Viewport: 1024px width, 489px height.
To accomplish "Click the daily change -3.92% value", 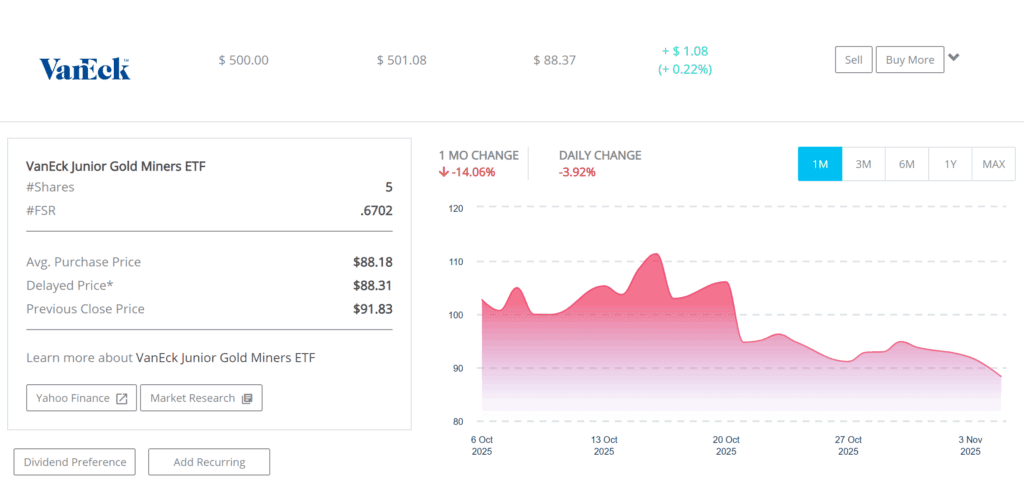I will pyautogui.click(x=577, y=172).
